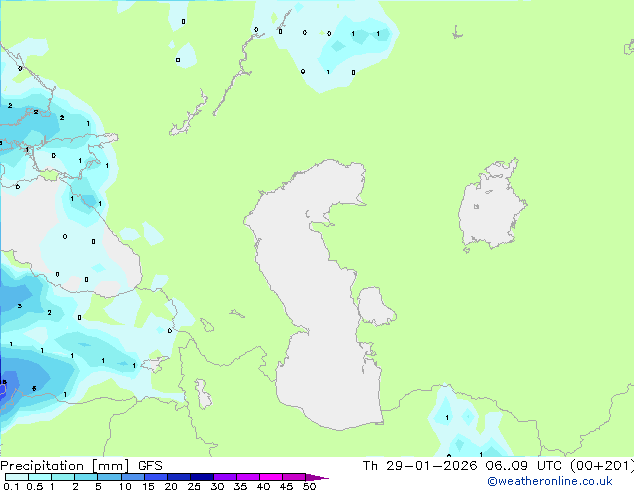634x490 pixels.
Task: Click the '06..09 UTC' time range text
Action: click(523, 466)
